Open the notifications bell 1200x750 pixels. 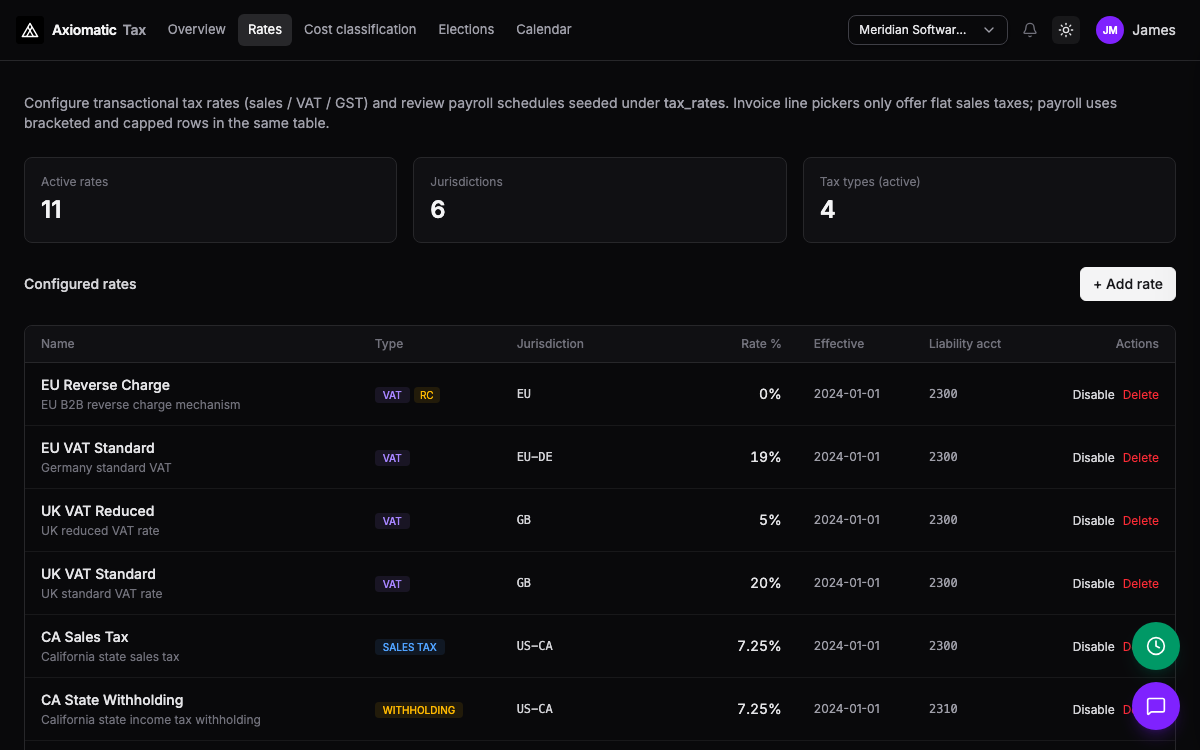[1030, 30]
